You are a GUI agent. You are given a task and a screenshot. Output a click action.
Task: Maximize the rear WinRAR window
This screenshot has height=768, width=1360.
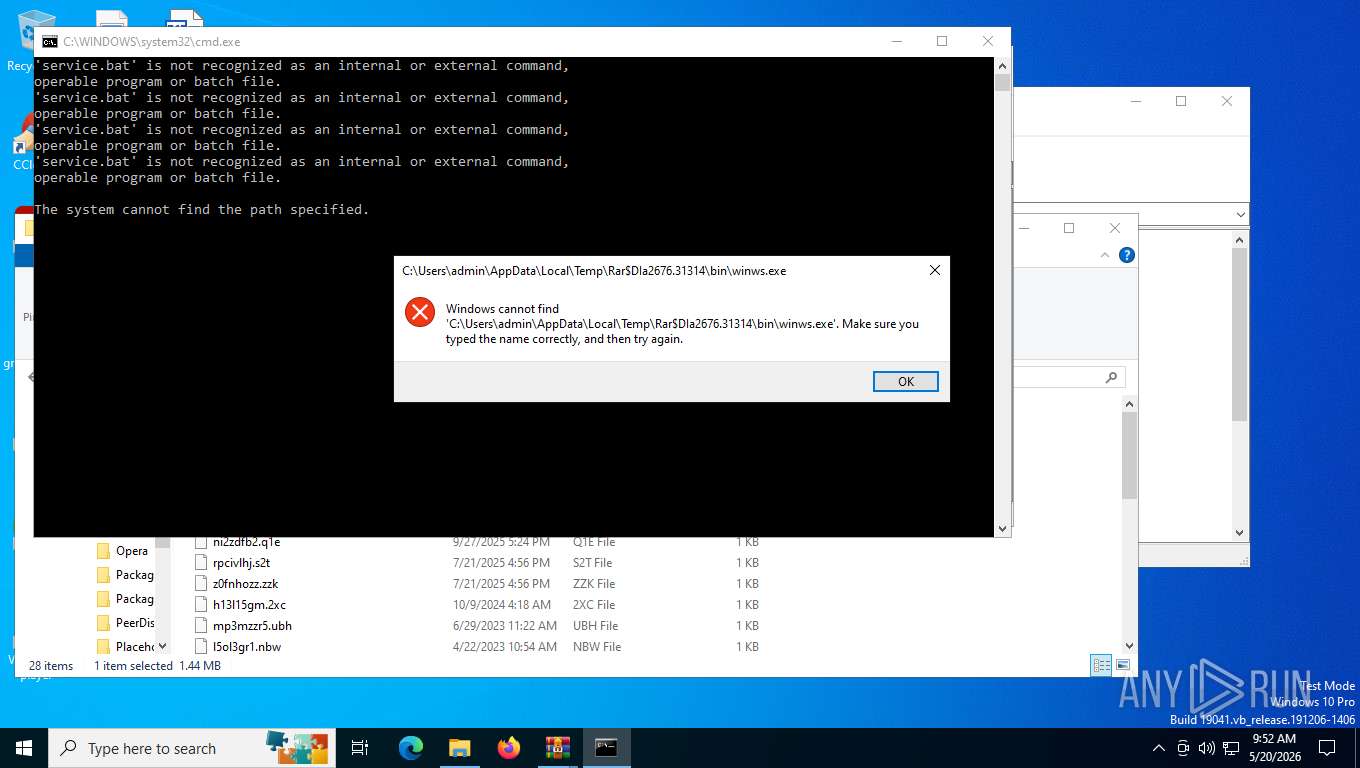click(x=1181, y=101)
